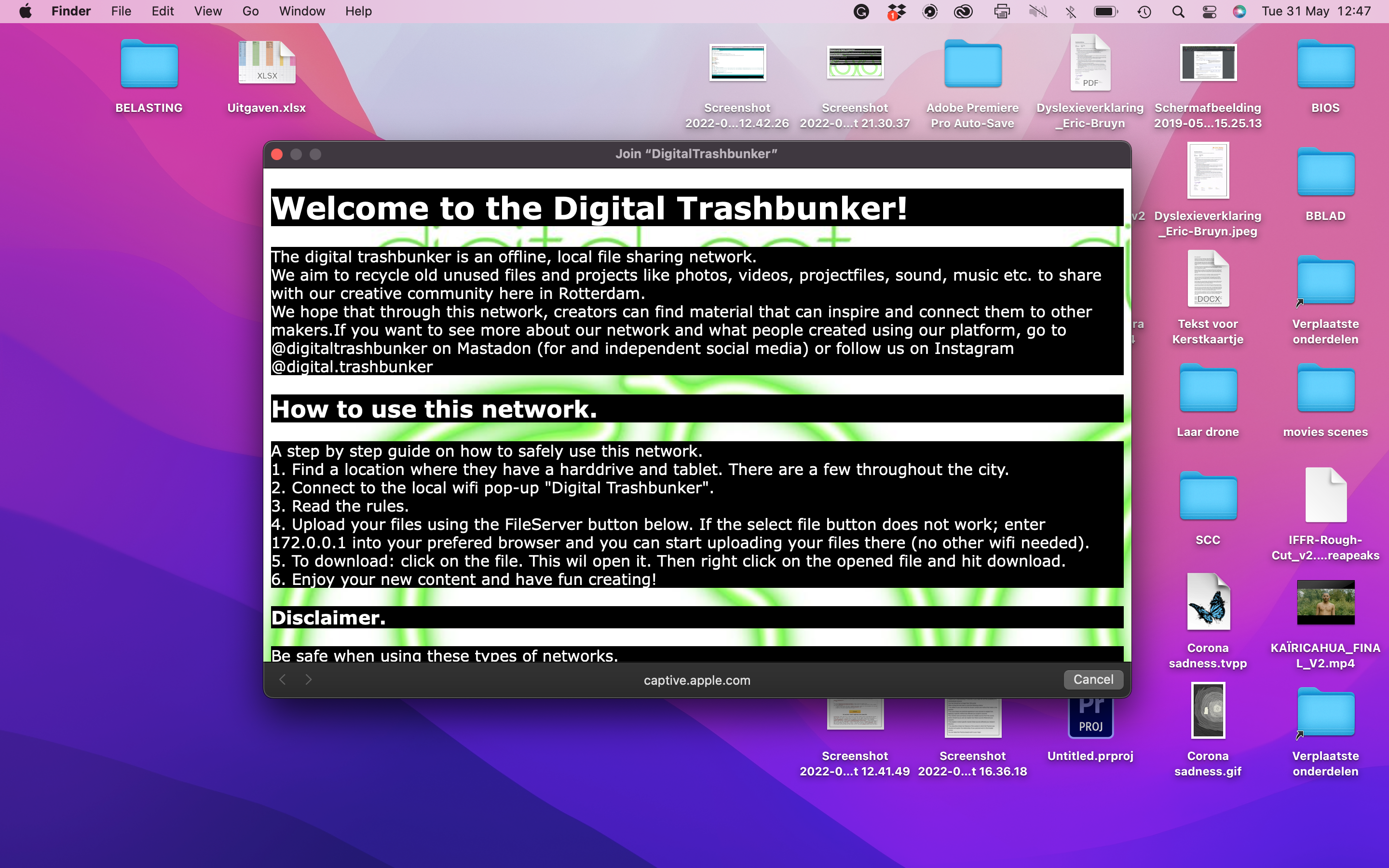This screenshot has height=868, width=1389.
Task: Open the Go menu
Action: [250, 12]
